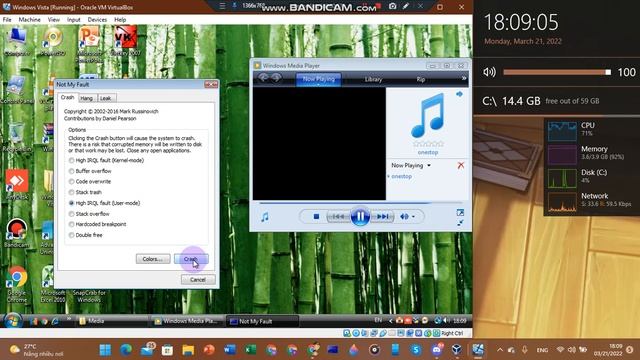Go back in Windows Media Player
Image resolution: width=640 pixels, height=360 pixels.
264,78
